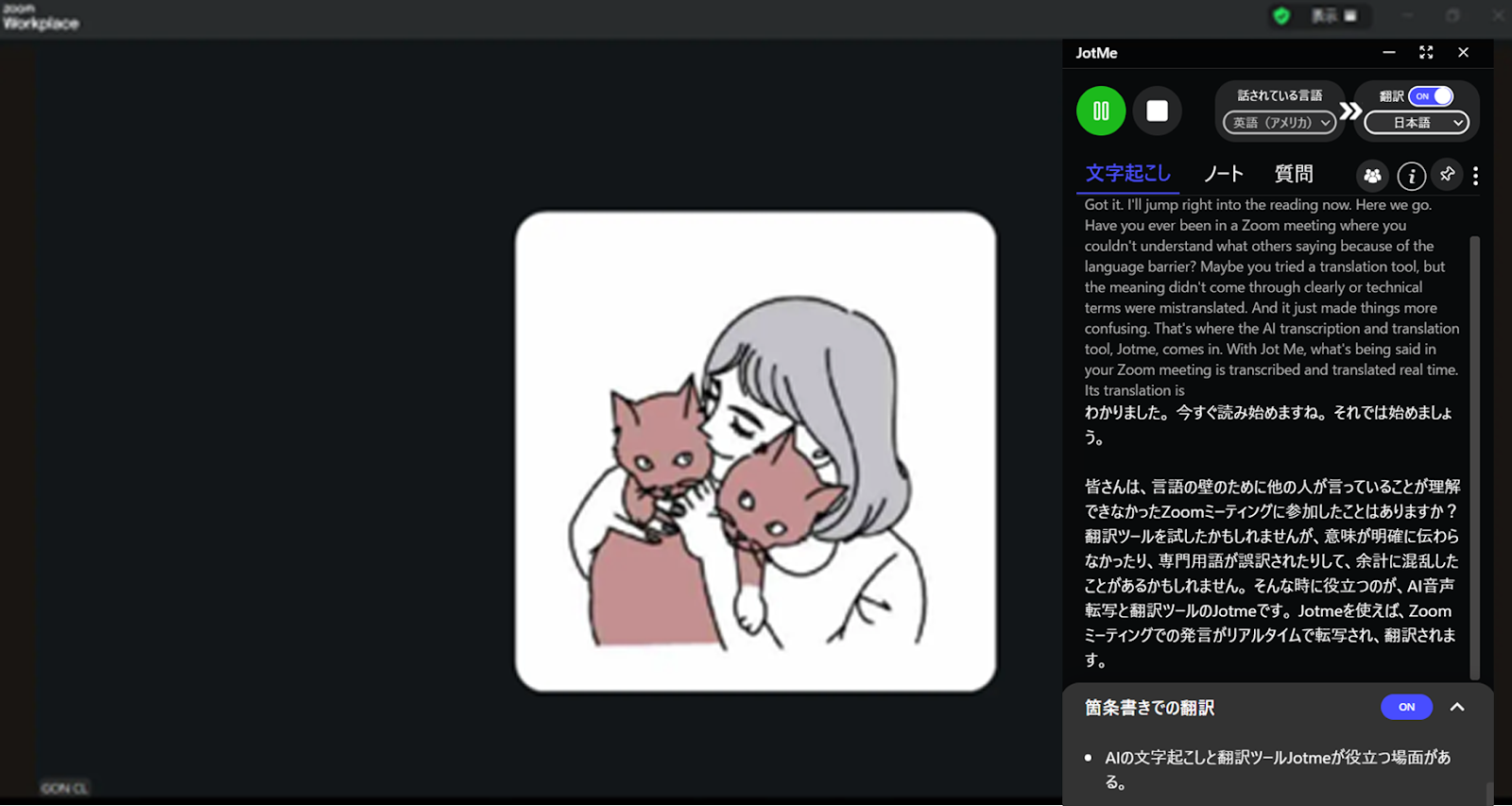1512x806 pixels.
Task: Click the transcript panel vertical scrollbar
Action: click(1474, 457)
